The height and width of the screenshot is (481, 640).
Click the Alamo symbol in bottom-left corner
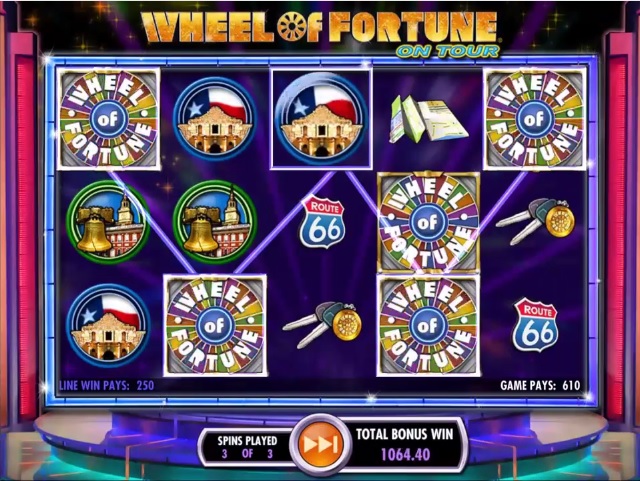pyautogui.click(x=109, y=325)
